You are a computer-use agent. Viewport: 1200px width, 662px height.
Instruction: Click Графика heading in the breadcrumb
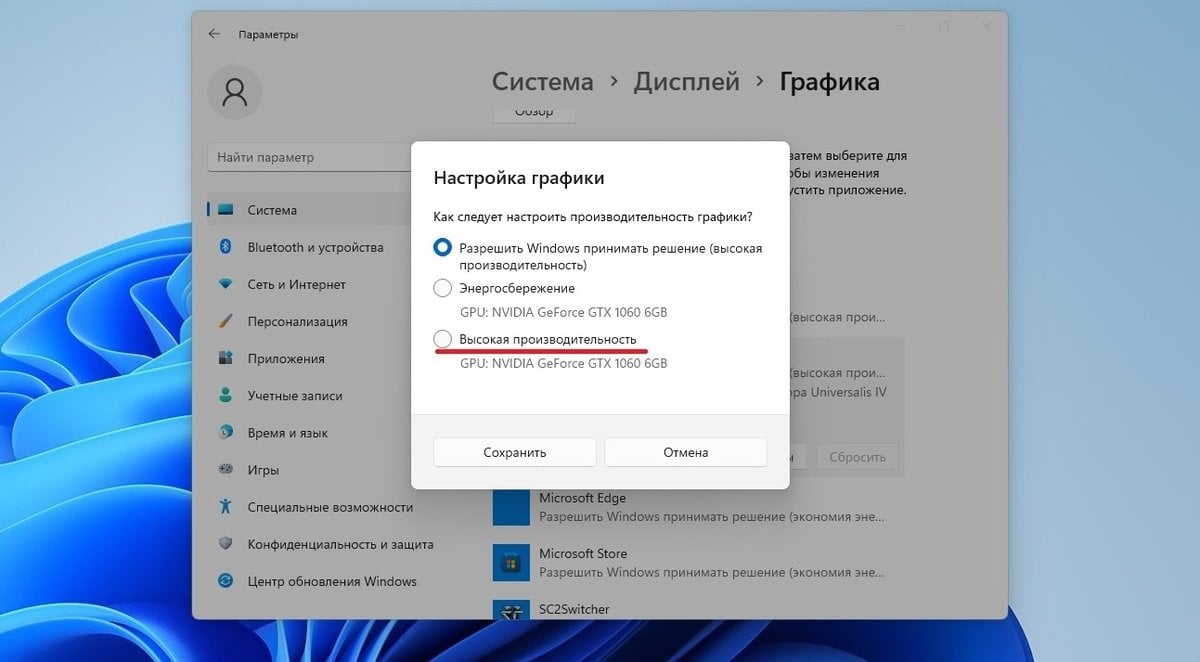click(829, 82)
